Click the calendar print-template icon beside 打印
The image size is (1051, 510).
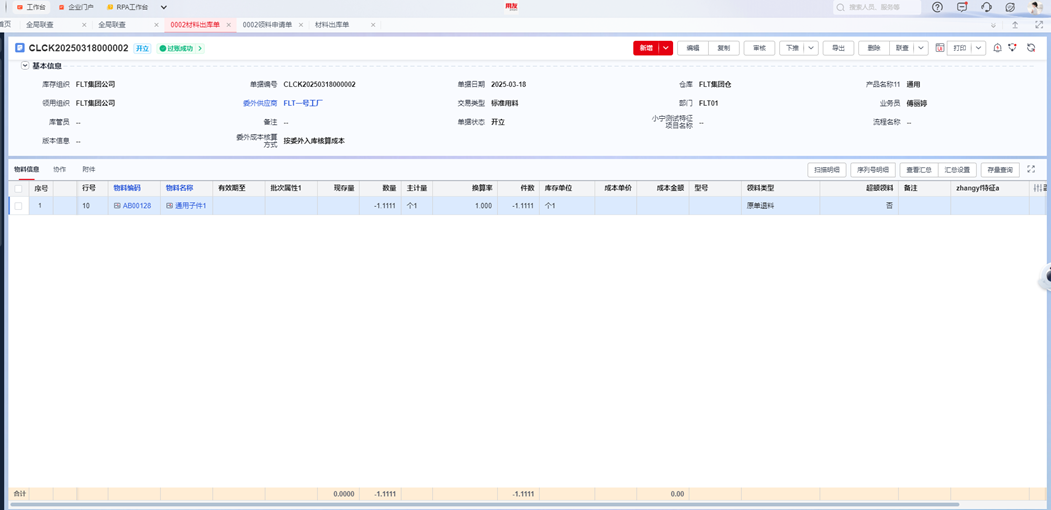click(x=940, y=48)
